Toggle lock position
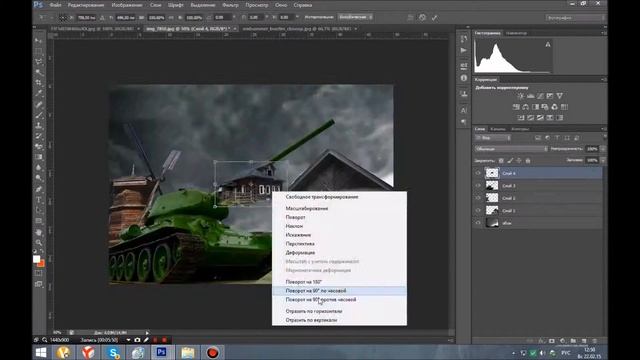This screenshot has height=360, width=640. 519,161
